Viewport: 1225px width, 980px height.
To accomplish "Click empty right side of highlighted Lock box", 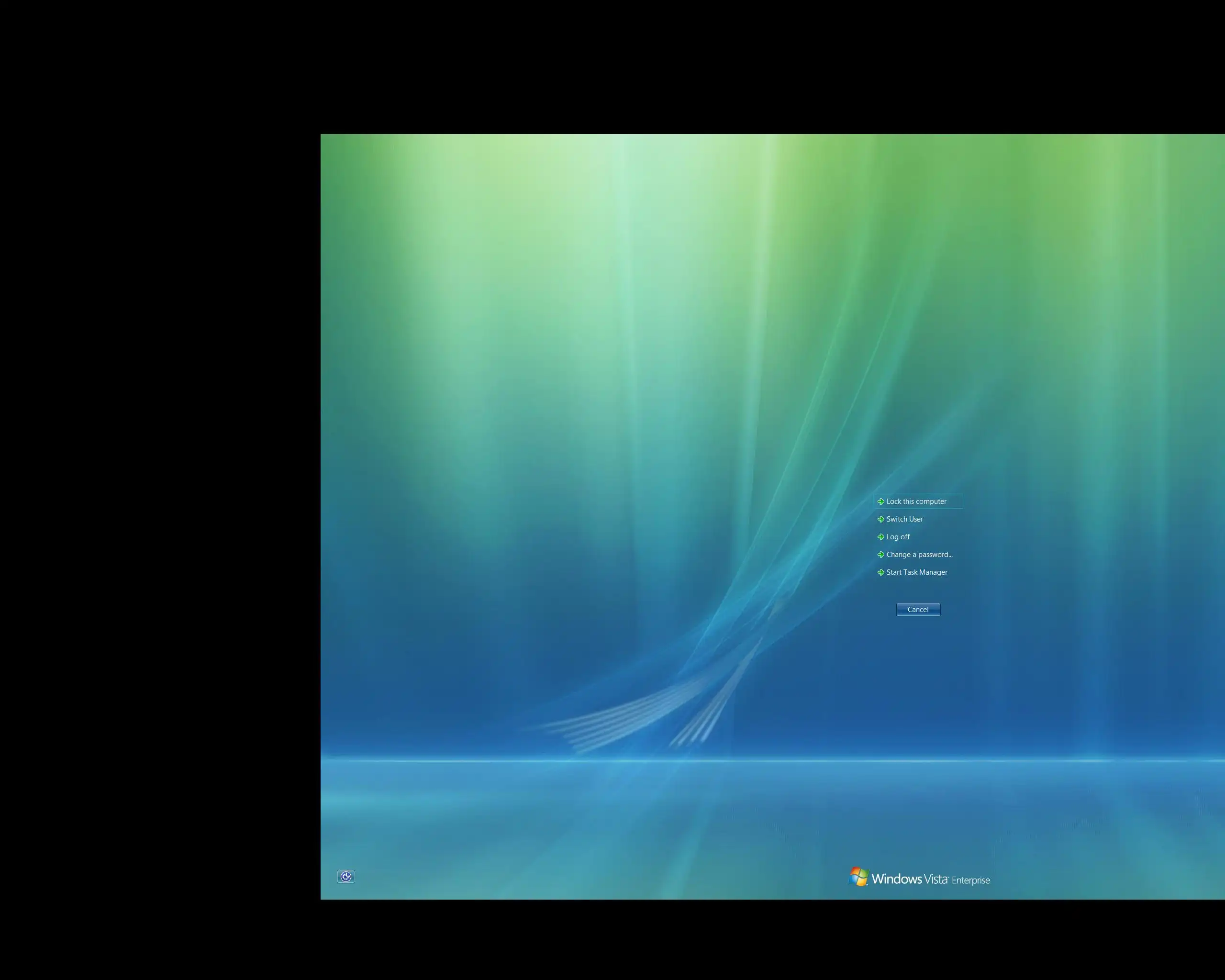I will tap(956, 501).
